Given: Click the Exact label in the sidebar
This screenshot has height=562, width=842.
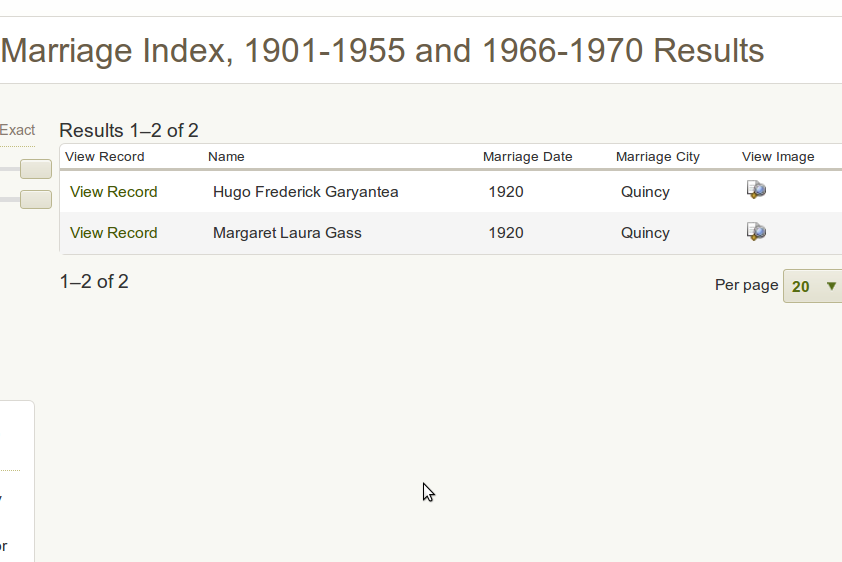Looking at the screenshot, I should pos(17,130).
